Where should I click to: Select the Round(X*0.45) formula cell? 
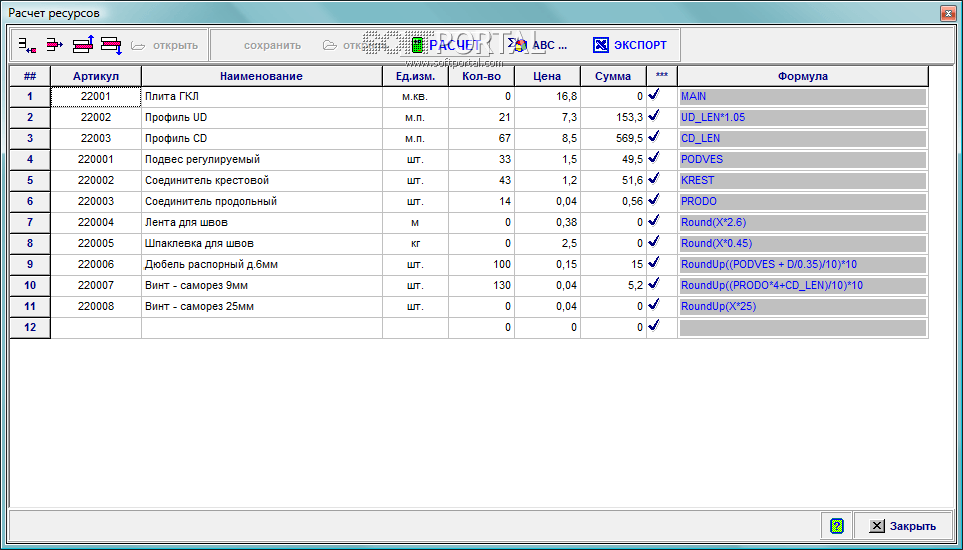tap(803, 244)
